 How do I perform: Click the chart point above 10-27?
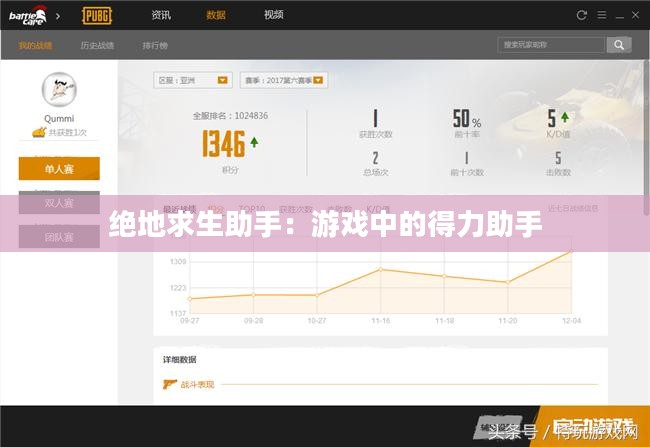[317, 295]
